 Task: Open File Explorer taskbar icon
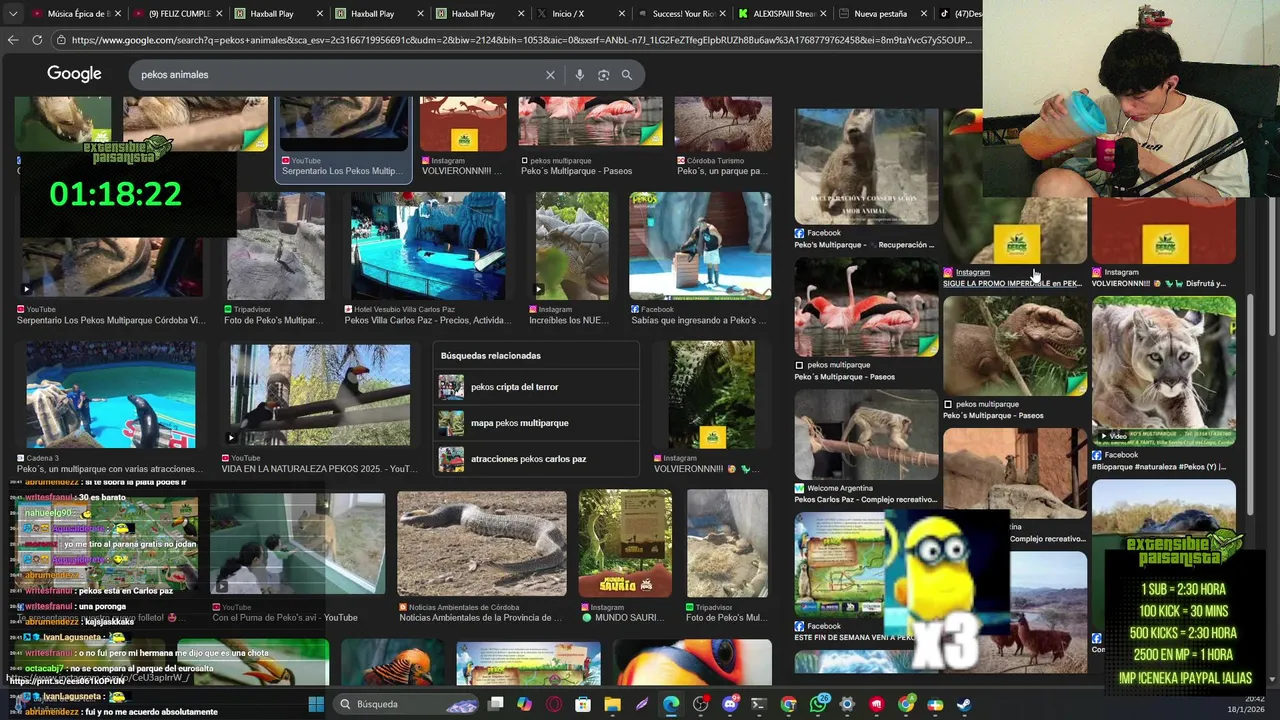coord(612,704)
